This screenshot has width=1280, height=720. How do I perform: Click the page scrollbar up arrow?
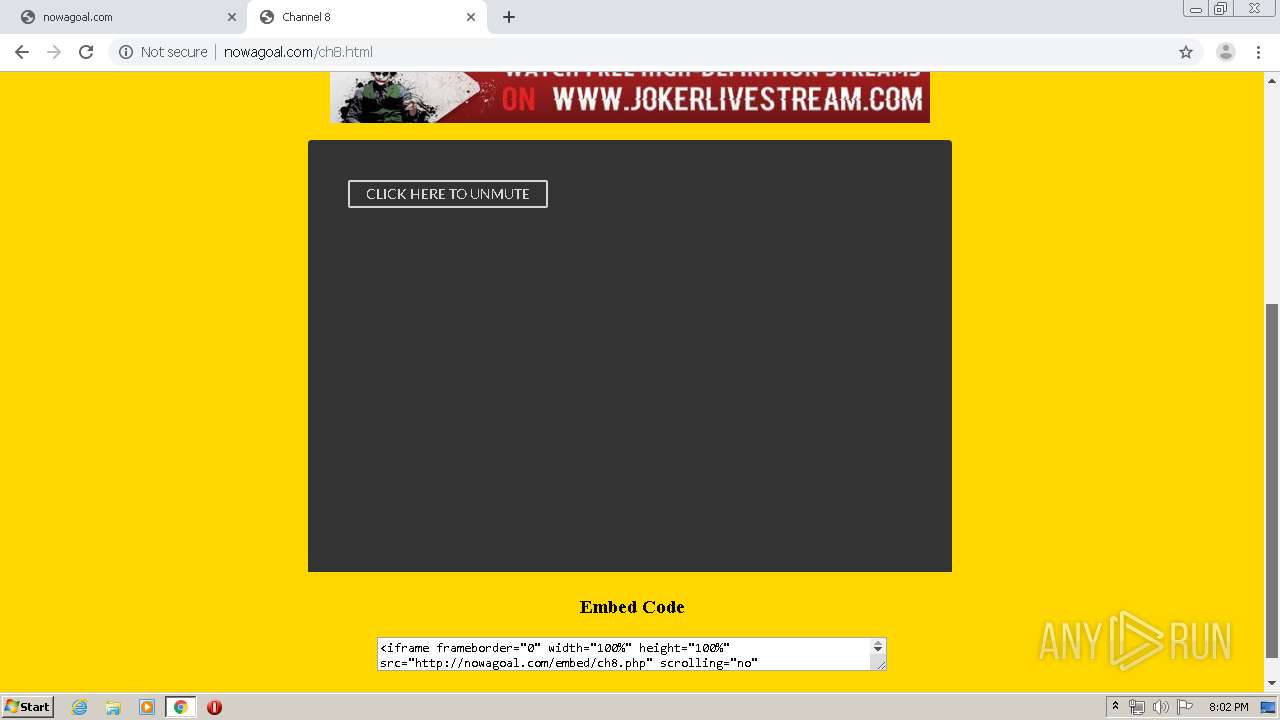pos(1272,80)
